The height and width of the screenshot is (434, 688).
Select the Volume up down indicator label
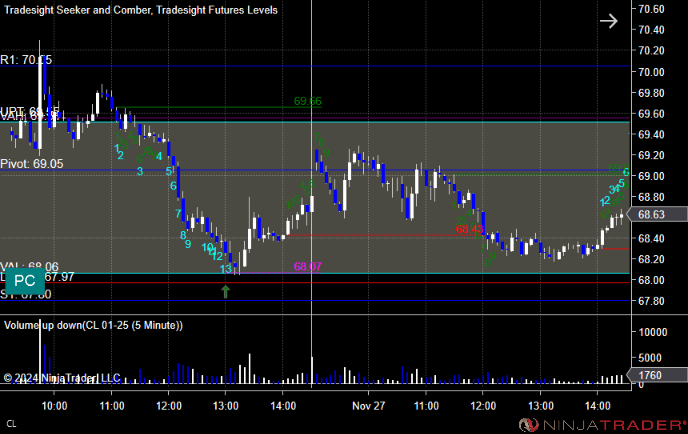click(93, 326)
